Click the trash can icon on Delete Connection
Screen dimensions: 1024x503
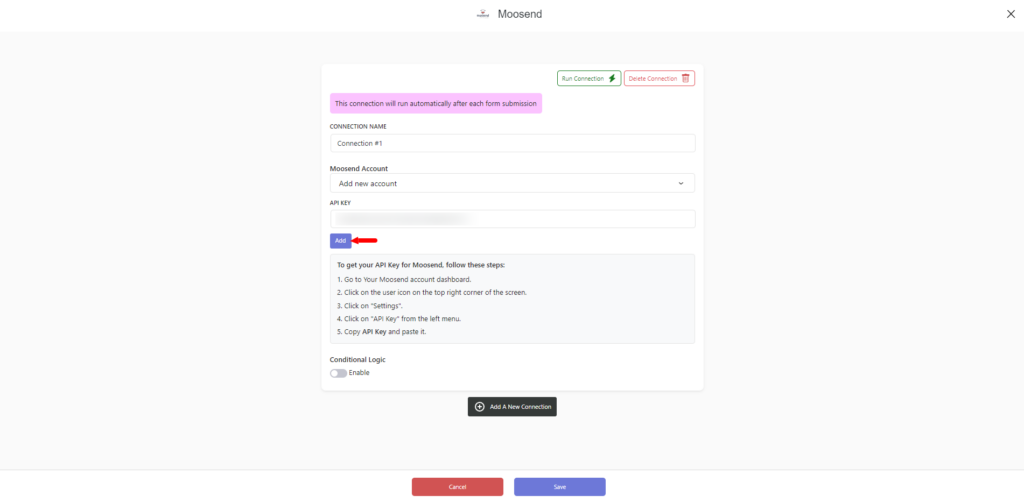686,78
